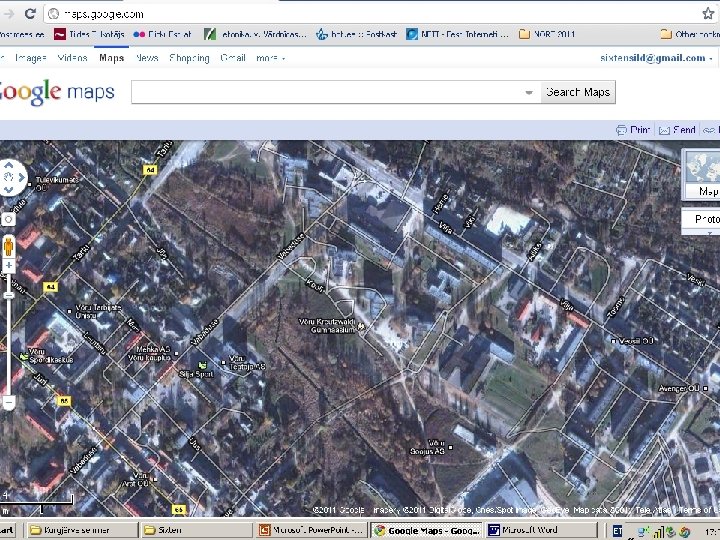Click the Search Maps button
The image size is (720, 540).
pyautogui.click(x=578, y=92)
